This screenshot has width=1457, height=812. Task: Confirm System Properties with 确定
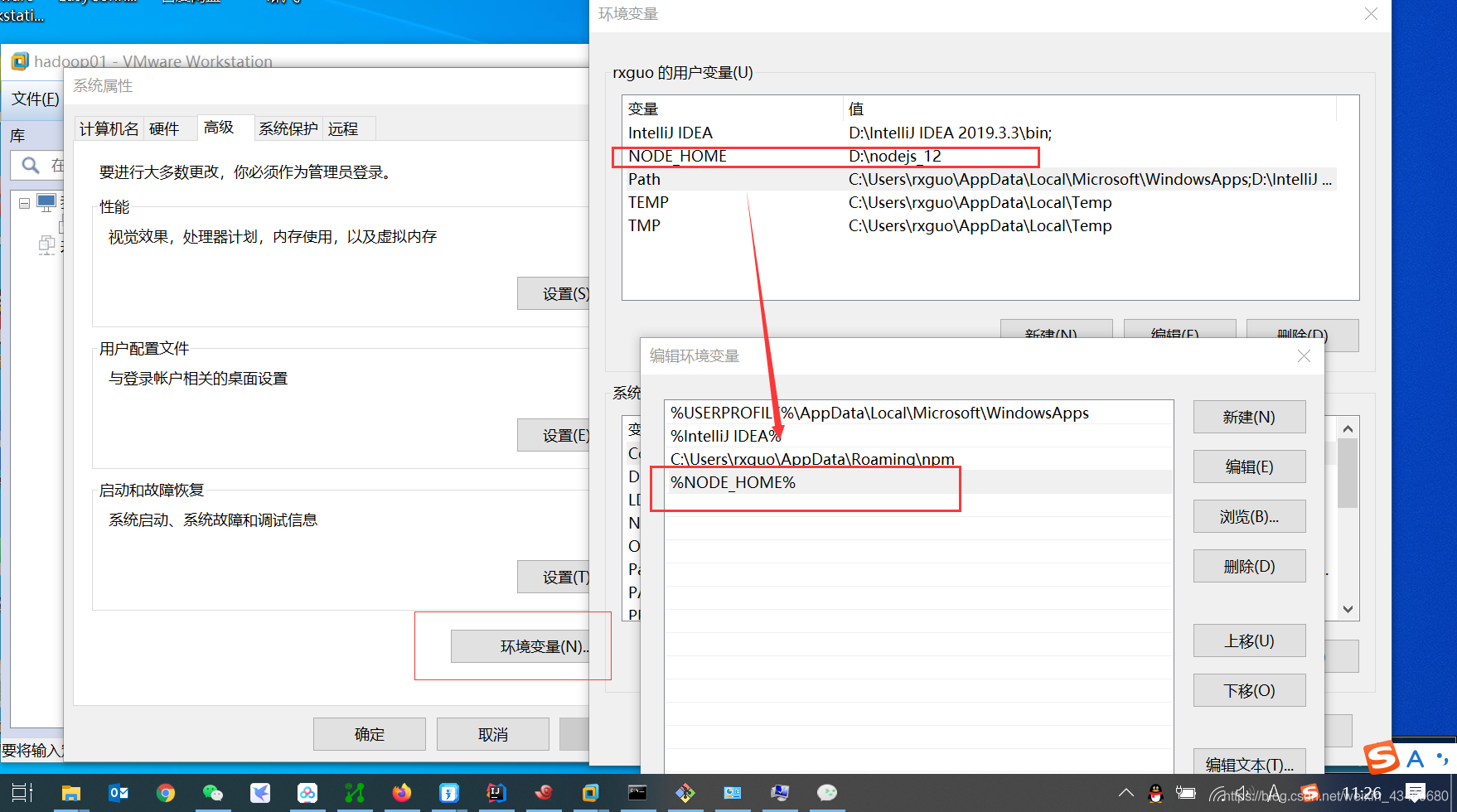tap(370, 734)
